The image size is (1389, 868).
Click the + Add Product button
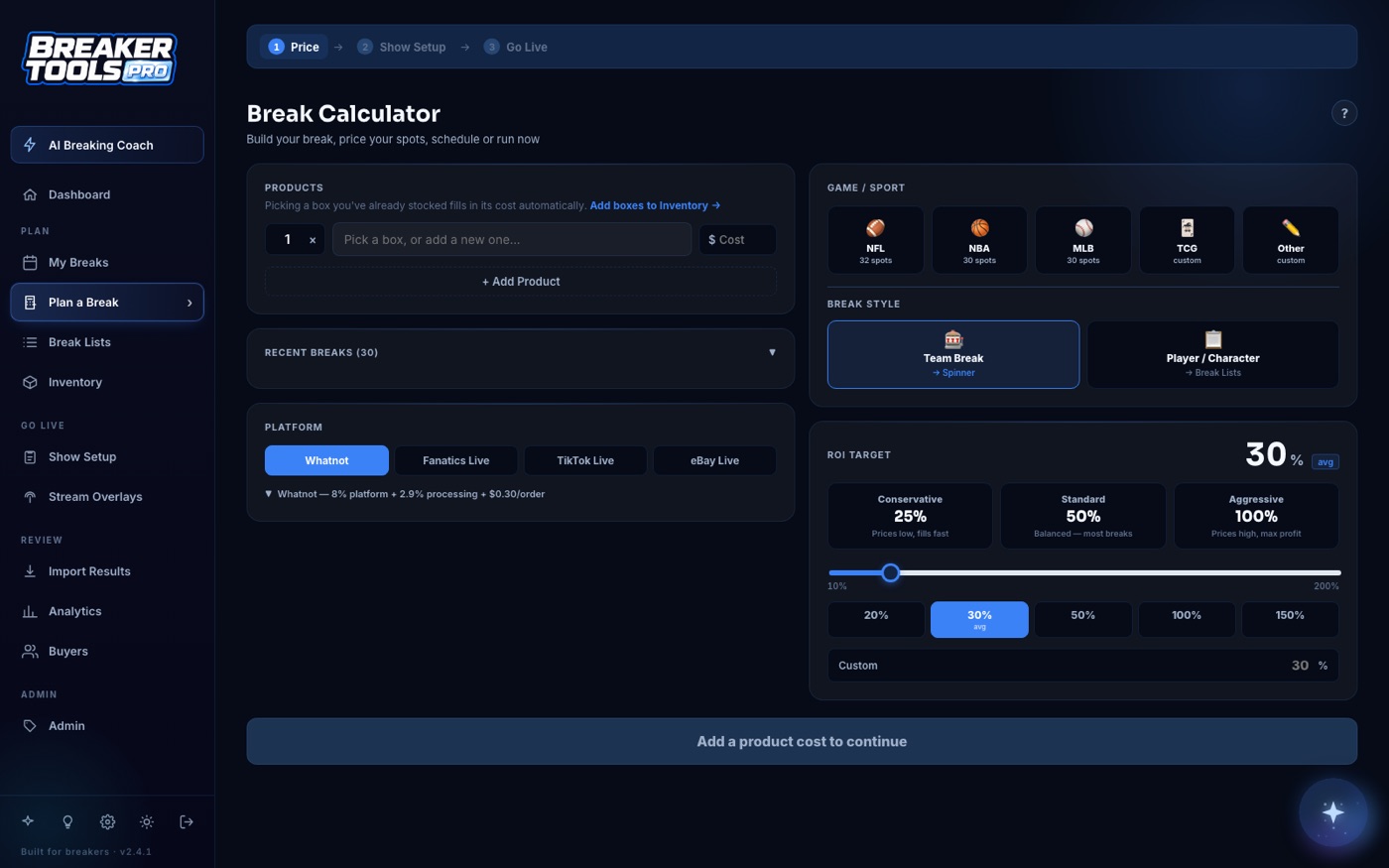[x=521, y=282]
